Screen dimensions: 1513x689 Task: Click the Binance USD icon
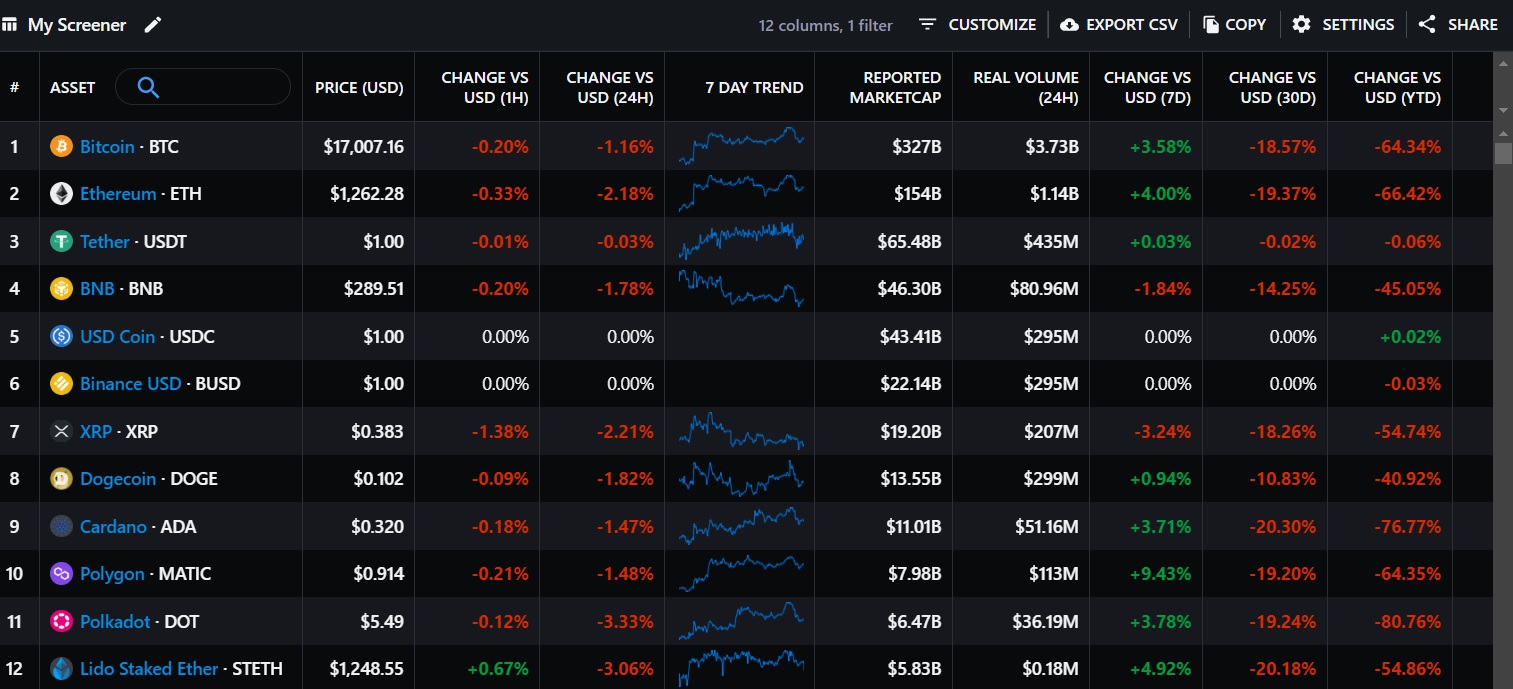click(x=62, y=384)
